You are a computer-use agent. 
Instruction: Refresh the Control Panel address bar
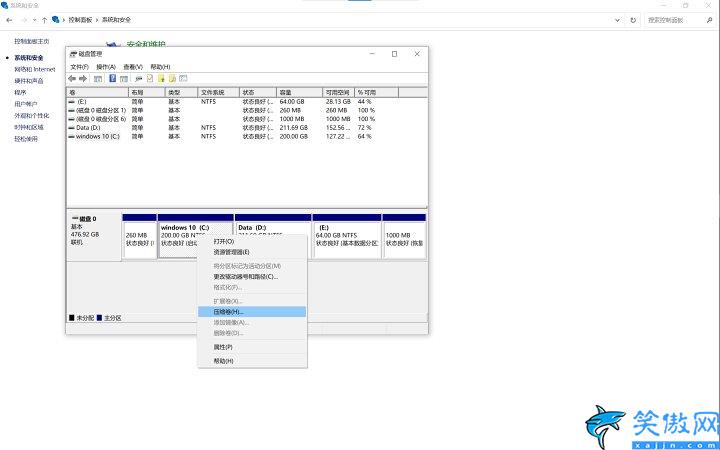[633, 20]
